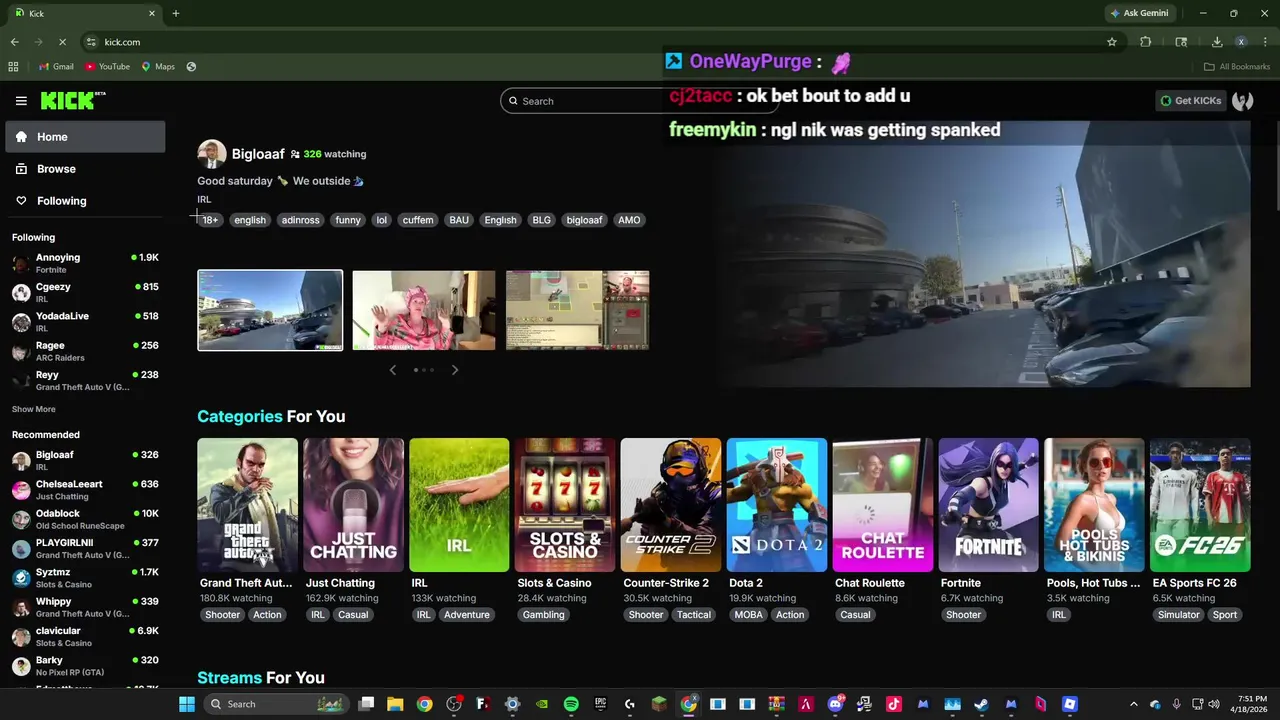Click MOBA tag under Dota 2
Image resolution: width=1280 pixels, height=720 pixels.
748,615
